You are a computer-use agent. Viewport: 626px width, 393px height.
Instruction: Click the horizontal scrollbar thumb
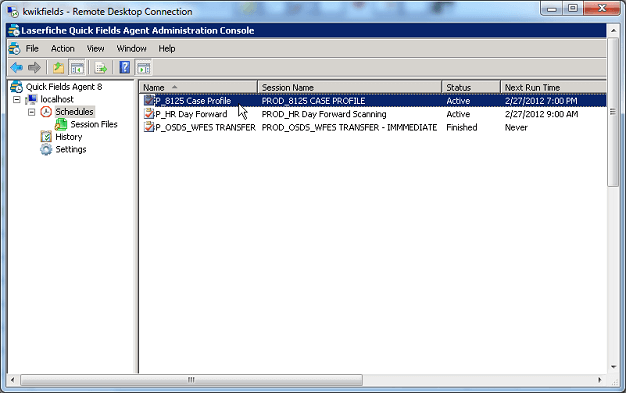[192, 380]
